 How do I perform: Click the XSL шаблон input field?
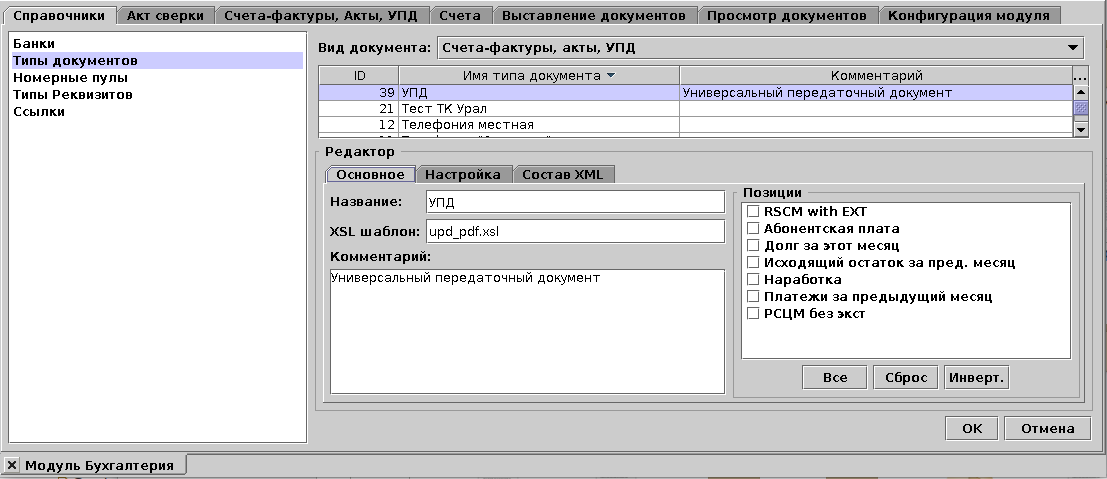click(574, 231)
